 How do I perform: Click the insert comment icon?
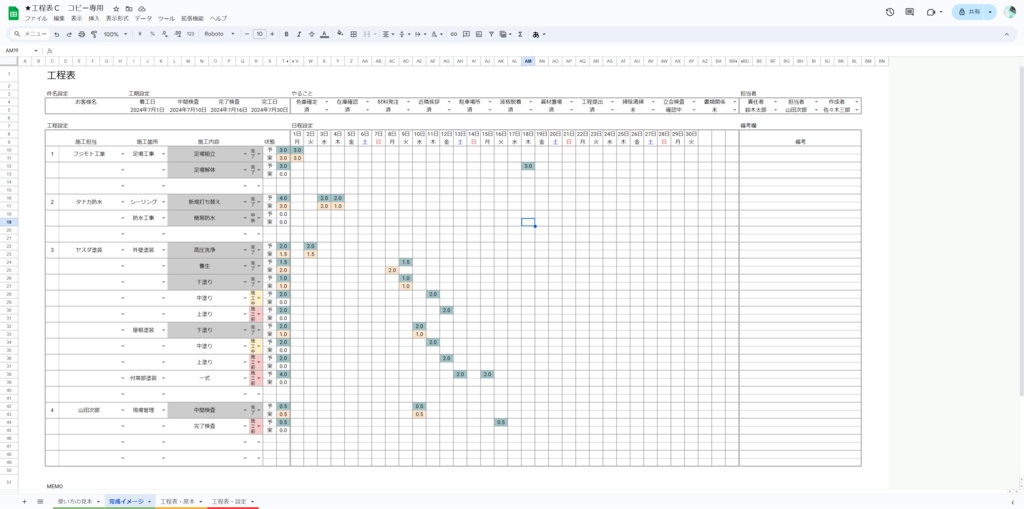pos(466,34)
